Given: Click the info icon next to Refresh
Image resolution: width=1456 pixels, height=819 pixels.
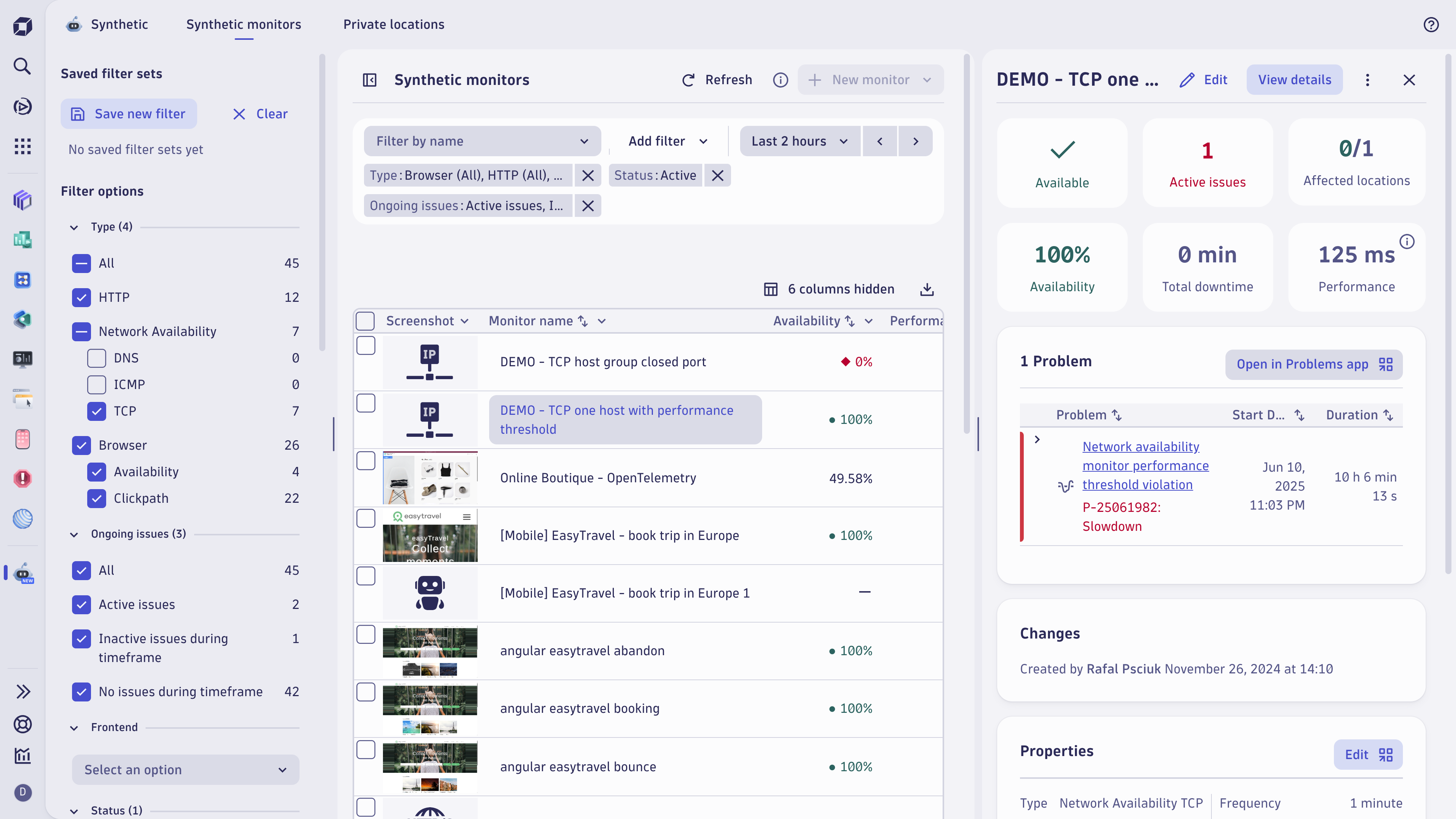Looking at the screenshot, I should [780, 80].
